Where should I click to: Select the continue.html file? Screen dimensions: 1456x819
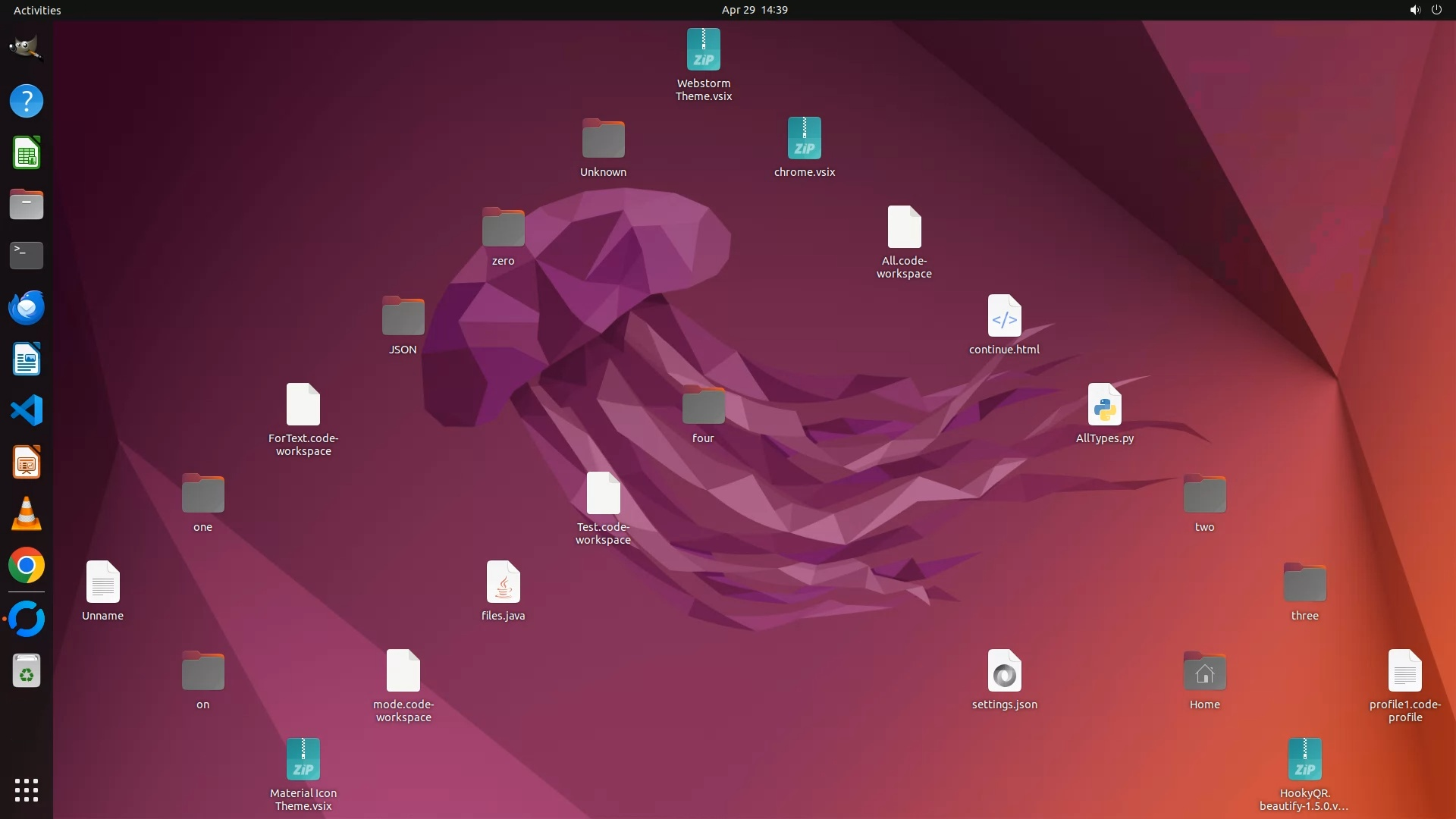[1004, 316]
